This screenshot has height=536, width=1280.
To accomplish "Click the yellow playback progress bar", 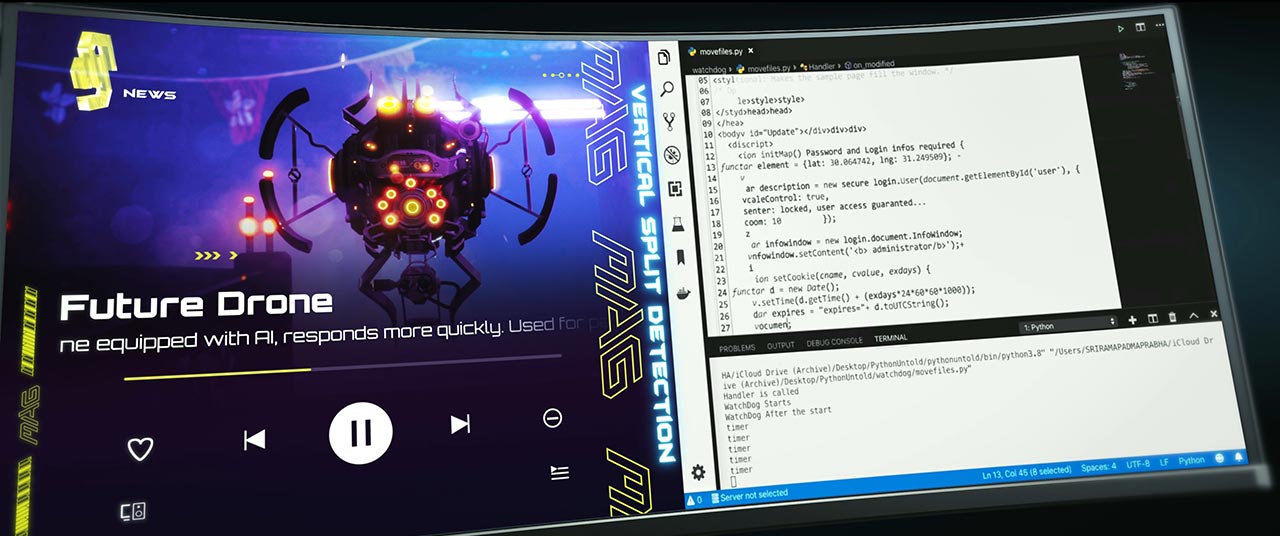I will [217, 374].
